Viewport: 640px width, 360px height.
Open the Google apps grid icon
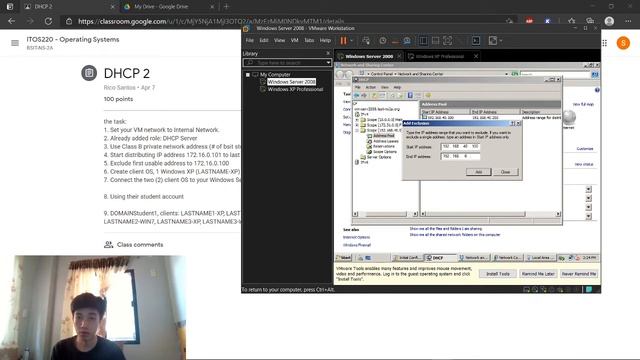click(x=604, y=43)
